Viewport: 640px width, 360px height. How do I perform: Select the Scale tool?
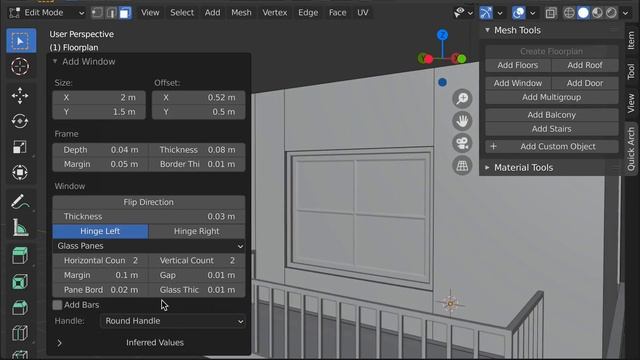tap(20, 147)
